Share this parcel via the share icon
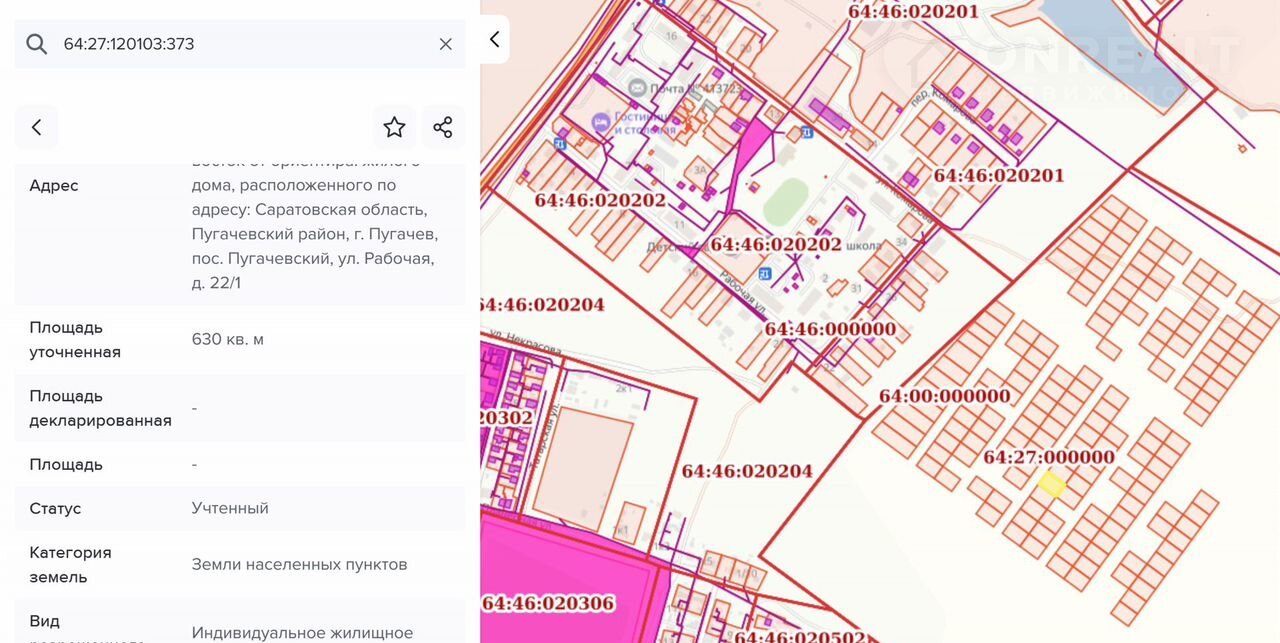Image resolution: width=1280 pixels, height=643 pixels. 443,127
